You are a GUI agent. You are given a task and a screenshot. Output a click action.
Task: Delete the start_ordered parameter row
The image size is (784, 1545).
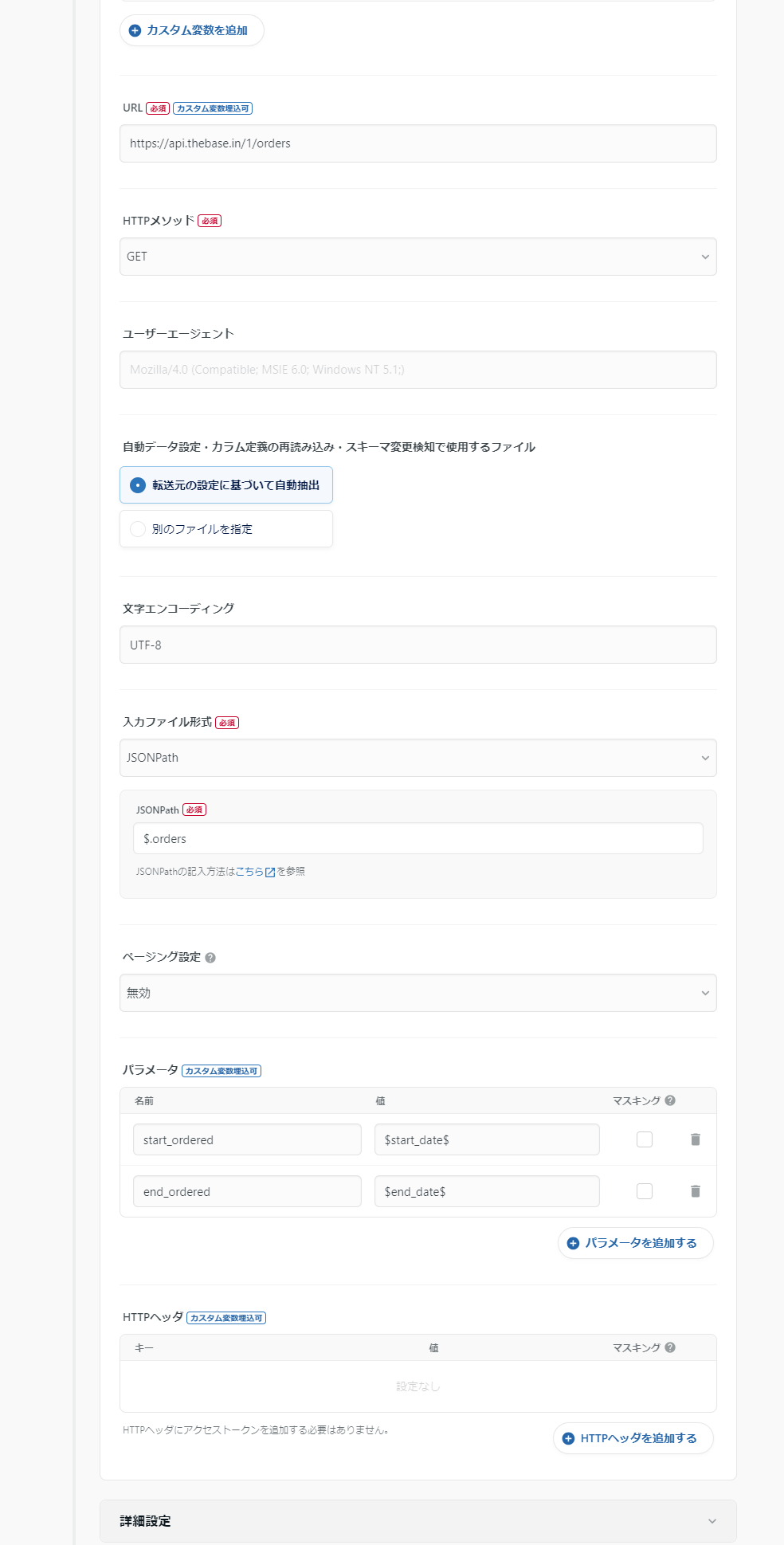[695, 1139]
